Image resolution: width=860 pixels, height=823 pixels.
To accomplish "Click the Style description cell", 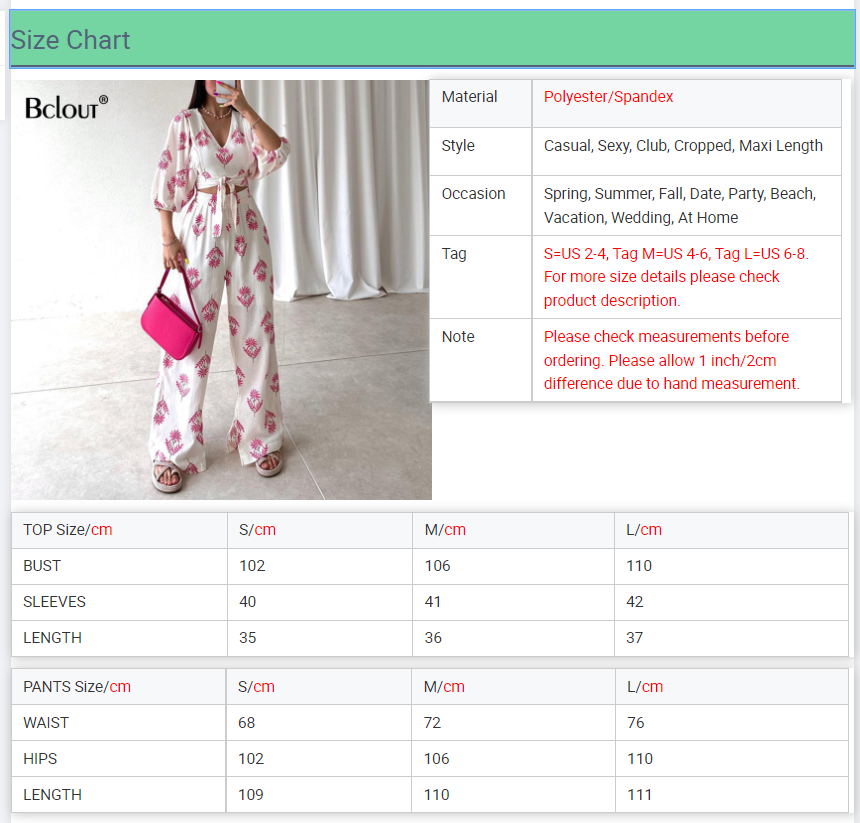I will point(683,146).
